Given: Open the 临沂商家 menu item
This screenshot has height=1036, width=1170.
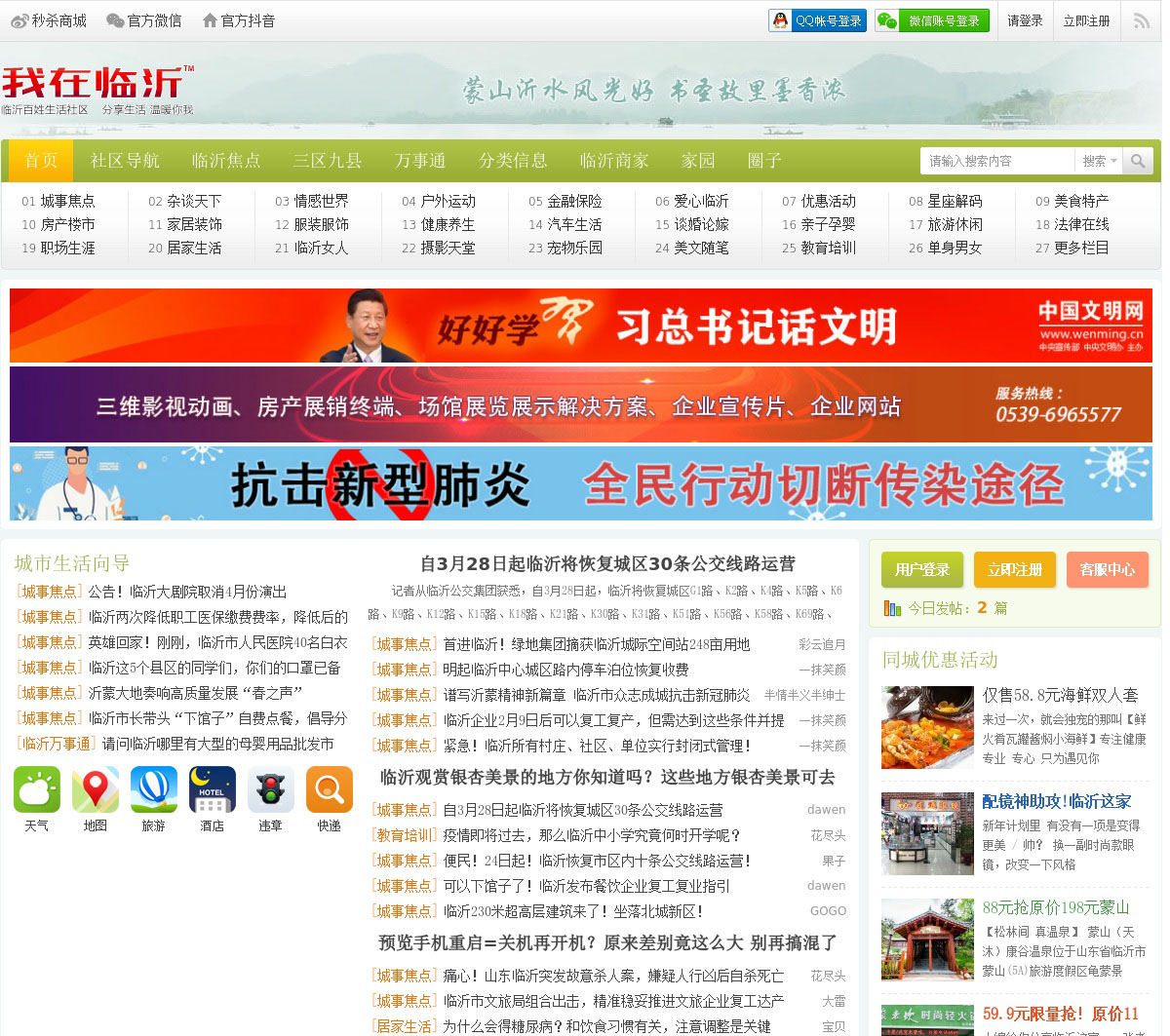Looking at the screenshot, I should click(614, 161).
